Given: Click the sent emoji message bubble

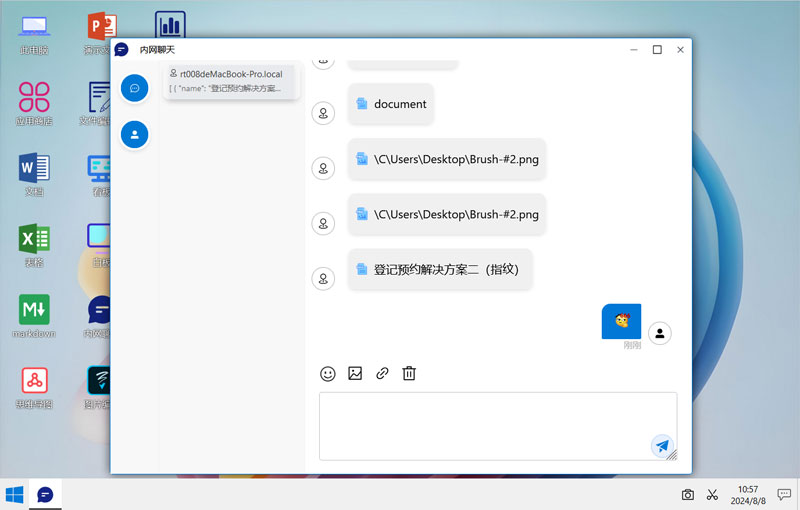Looking at the screenshot, I should (x=621, y=321).
